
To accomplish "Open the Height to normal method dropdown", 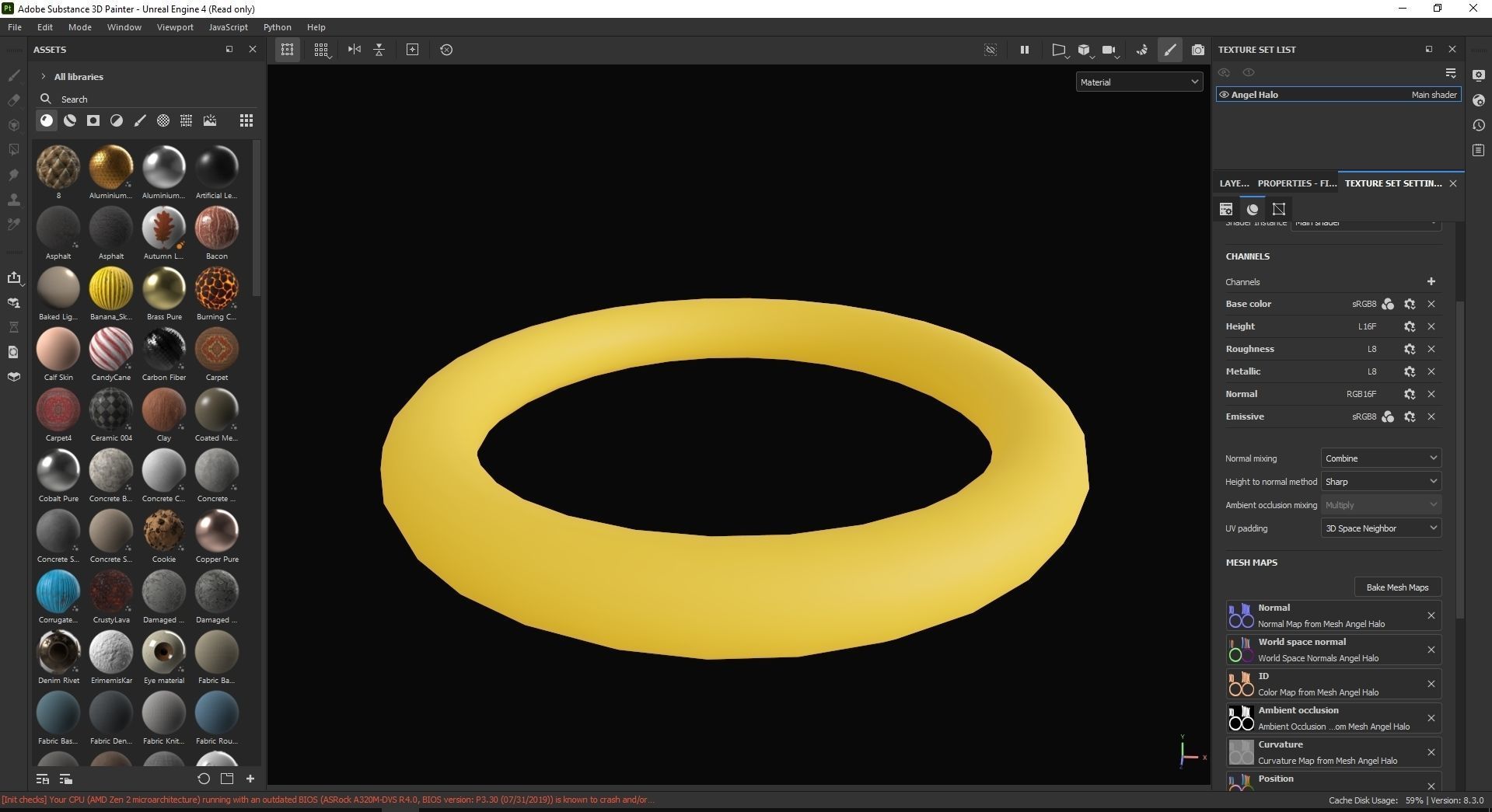I will point(1381,482).
